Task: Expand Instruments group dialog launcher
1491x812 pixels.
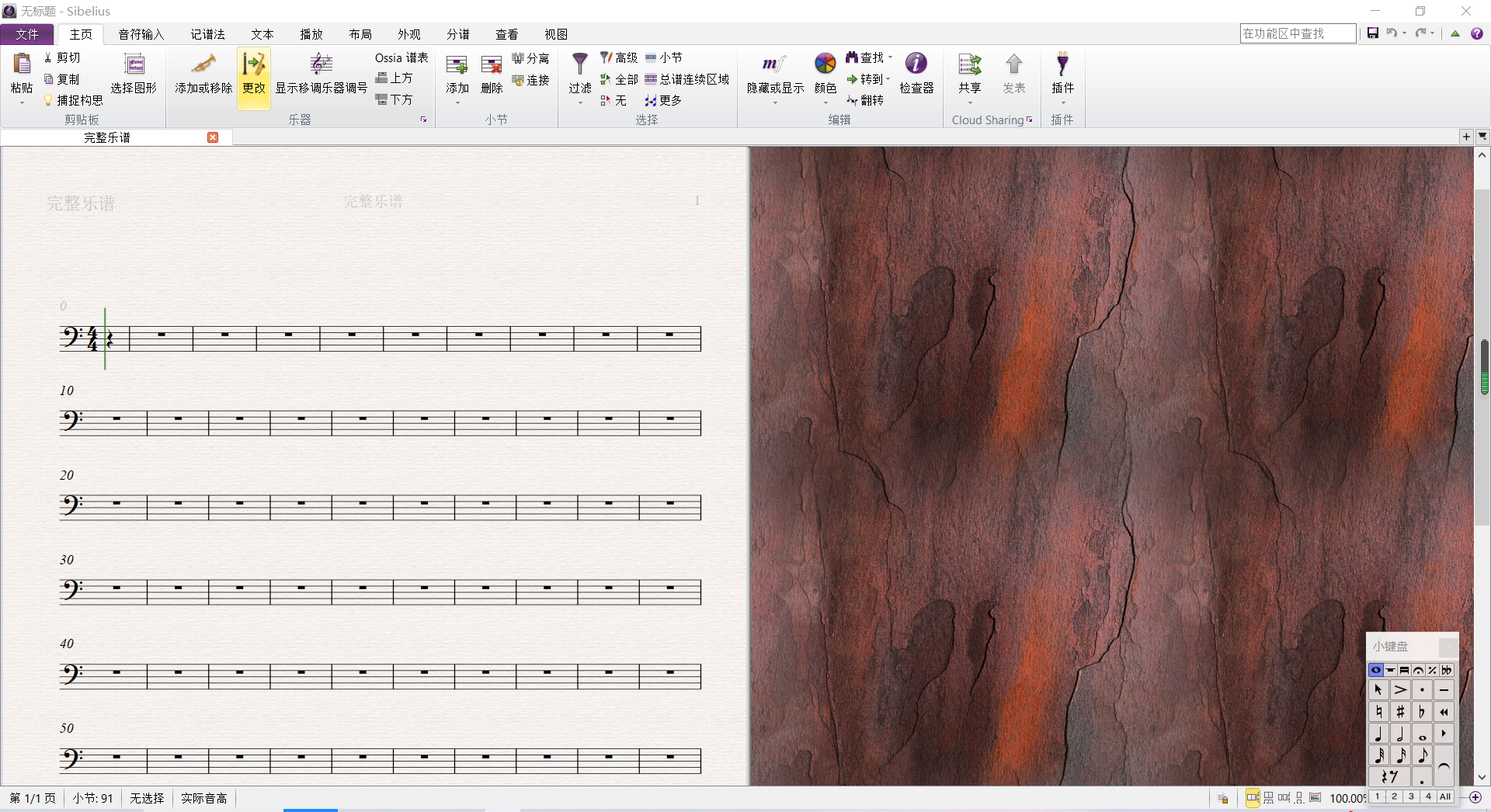Action: pos(424,120)
